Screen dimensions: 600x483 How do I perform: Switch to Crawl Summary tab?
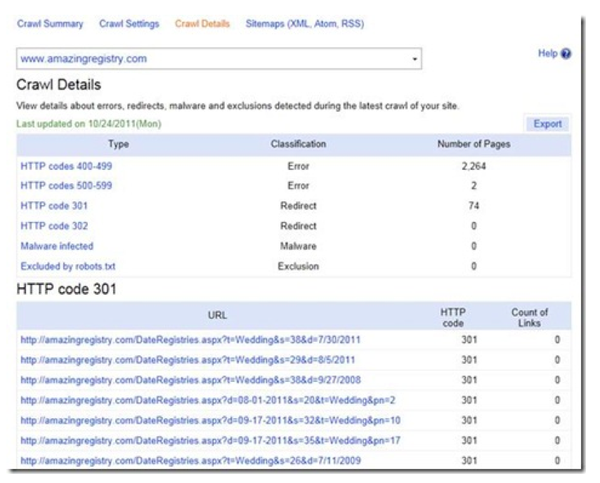(x=50, y=24)
